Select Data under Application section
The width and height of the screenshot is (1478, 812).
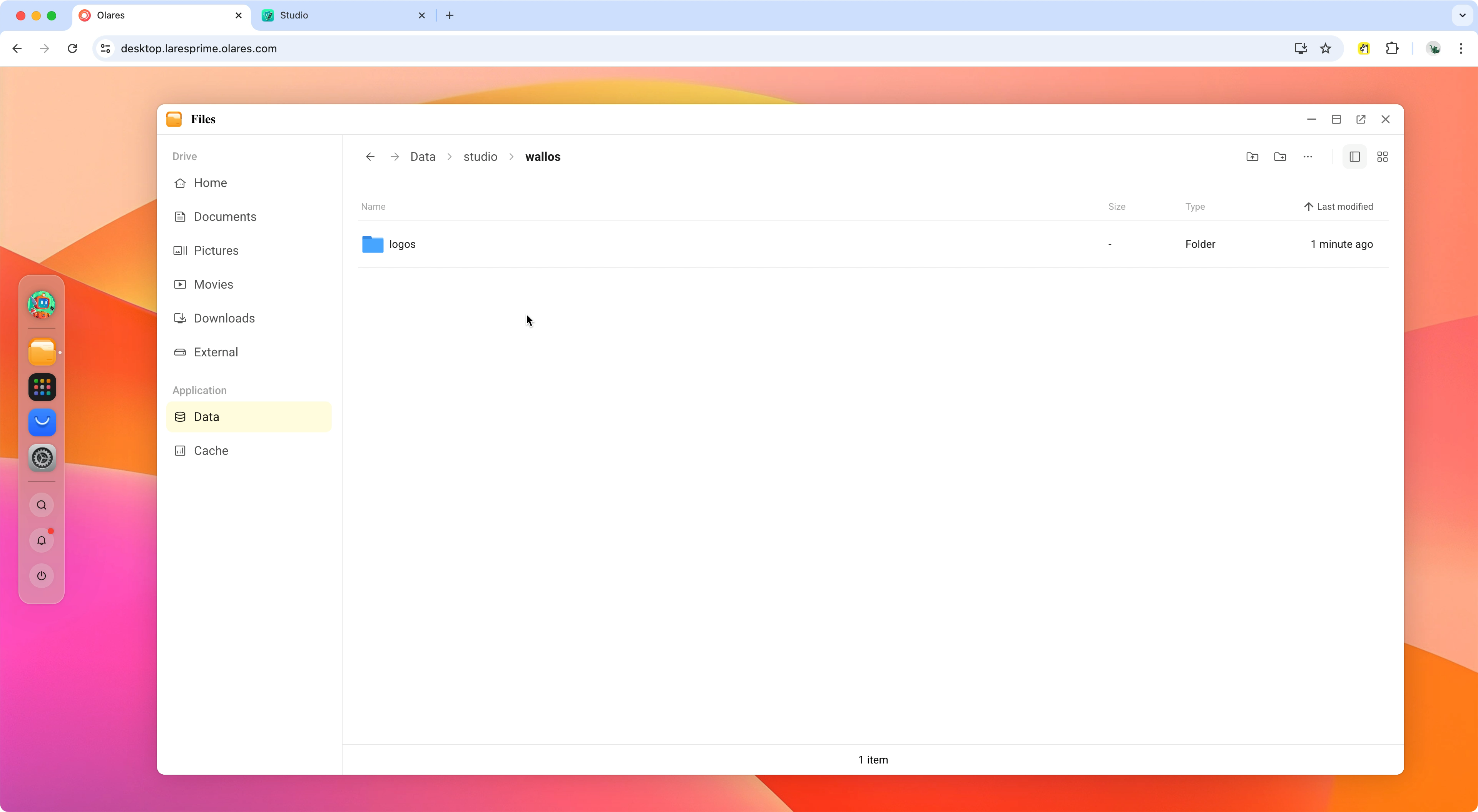tap(206, 417)
